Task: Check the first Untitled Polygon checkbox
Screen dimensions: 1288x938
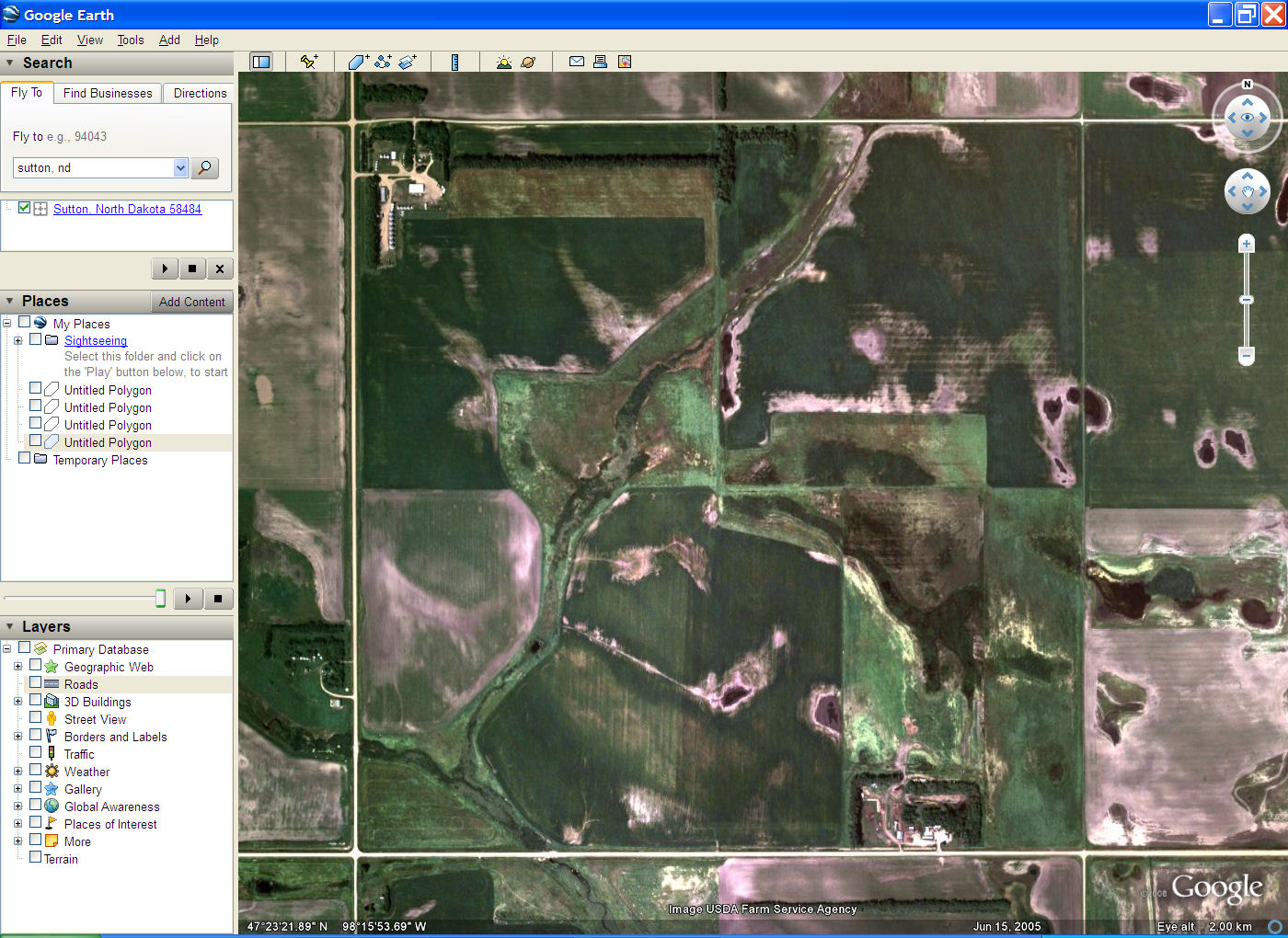Action: [35, 389]
